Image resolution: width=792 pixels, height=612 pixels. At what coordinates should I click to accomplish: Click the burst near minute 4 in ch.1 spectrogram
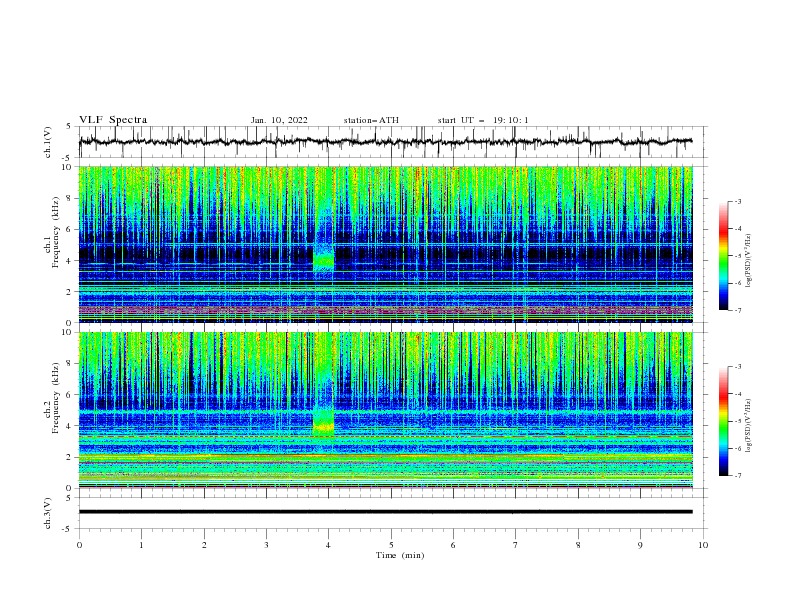point(323,260)
